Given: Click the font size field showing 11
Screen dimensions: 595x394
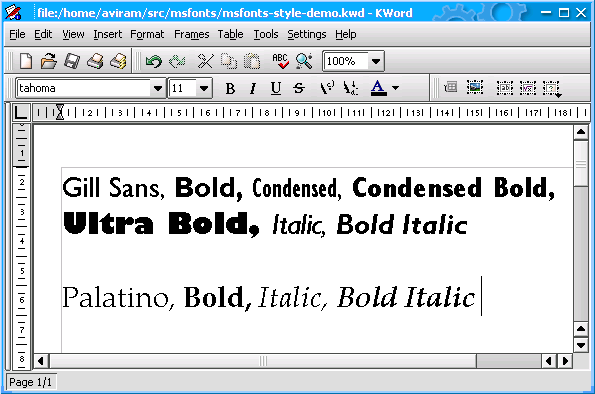Looking at the screenshot, I should (183, 88).
